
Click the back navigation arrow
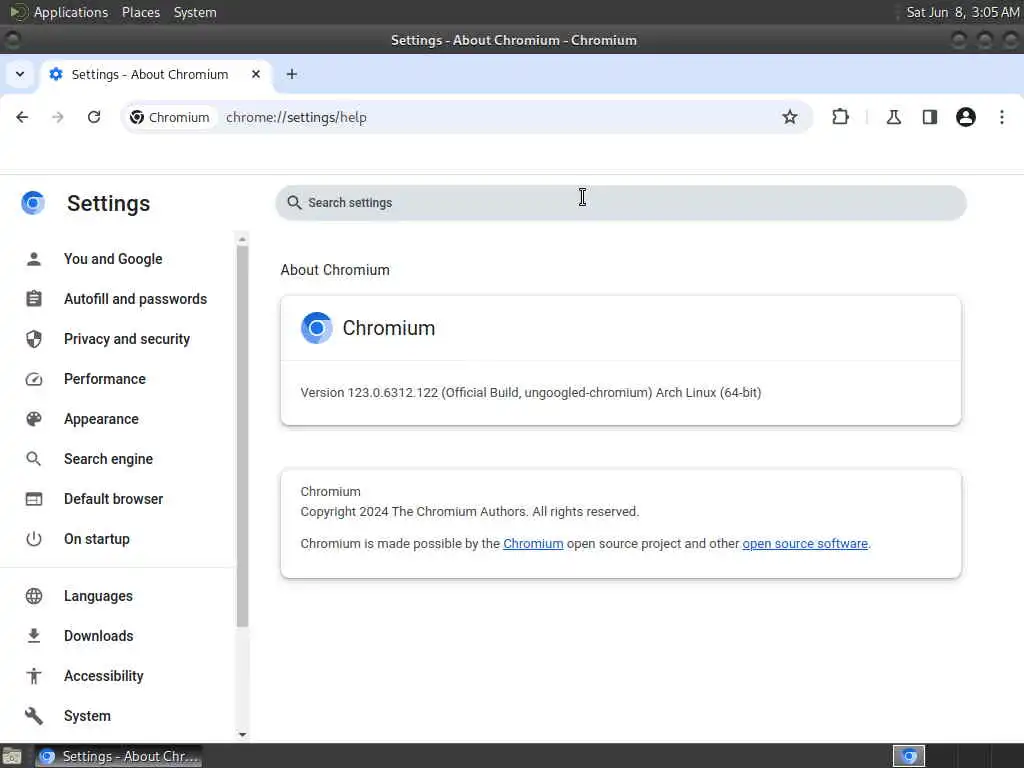22,117
